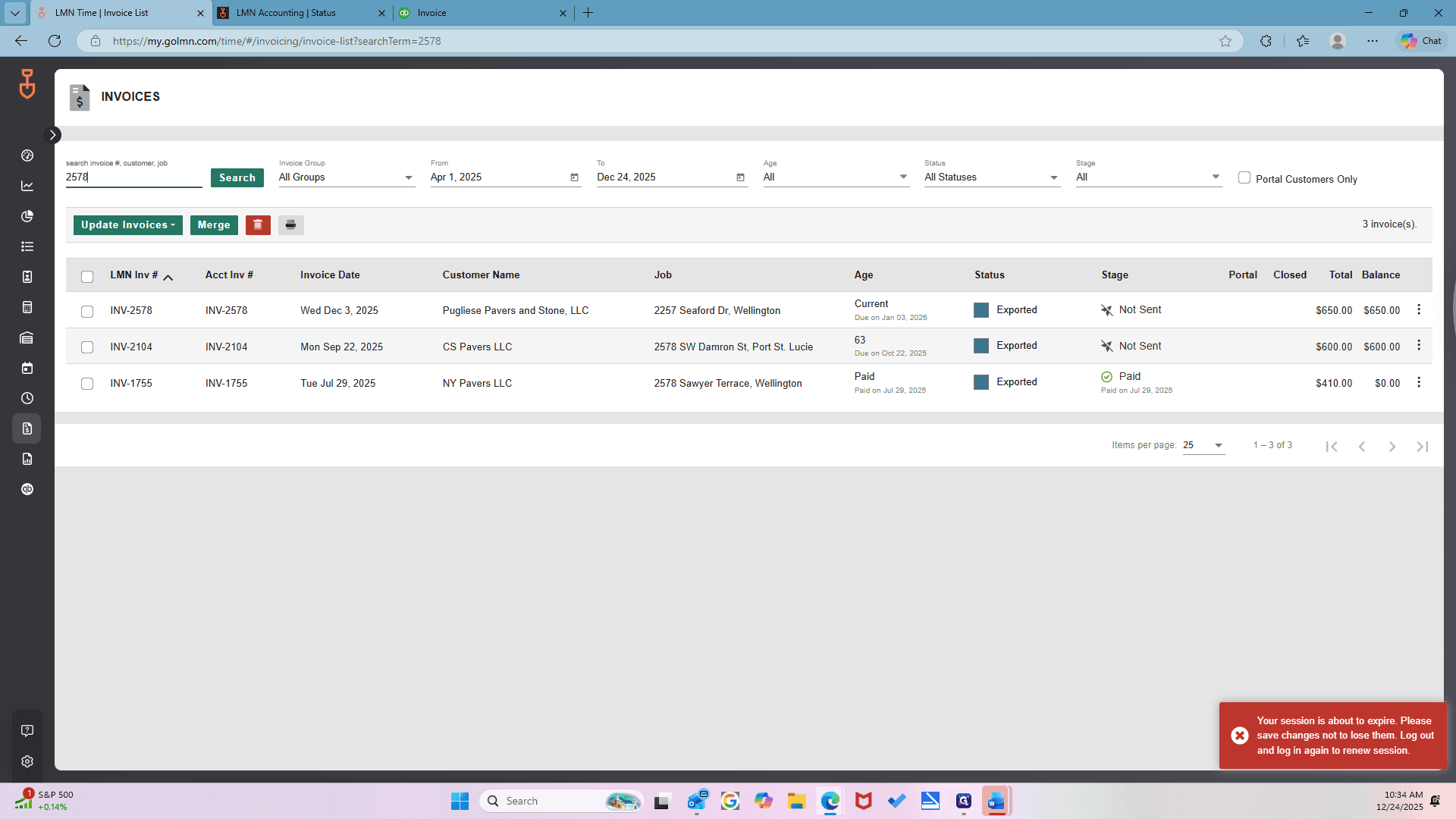Image resolution: width=1456 pixels, height=819 pixels.
Task: Open the Age filter dropdown
Action: pyautogui.click(x=836, y=177)
